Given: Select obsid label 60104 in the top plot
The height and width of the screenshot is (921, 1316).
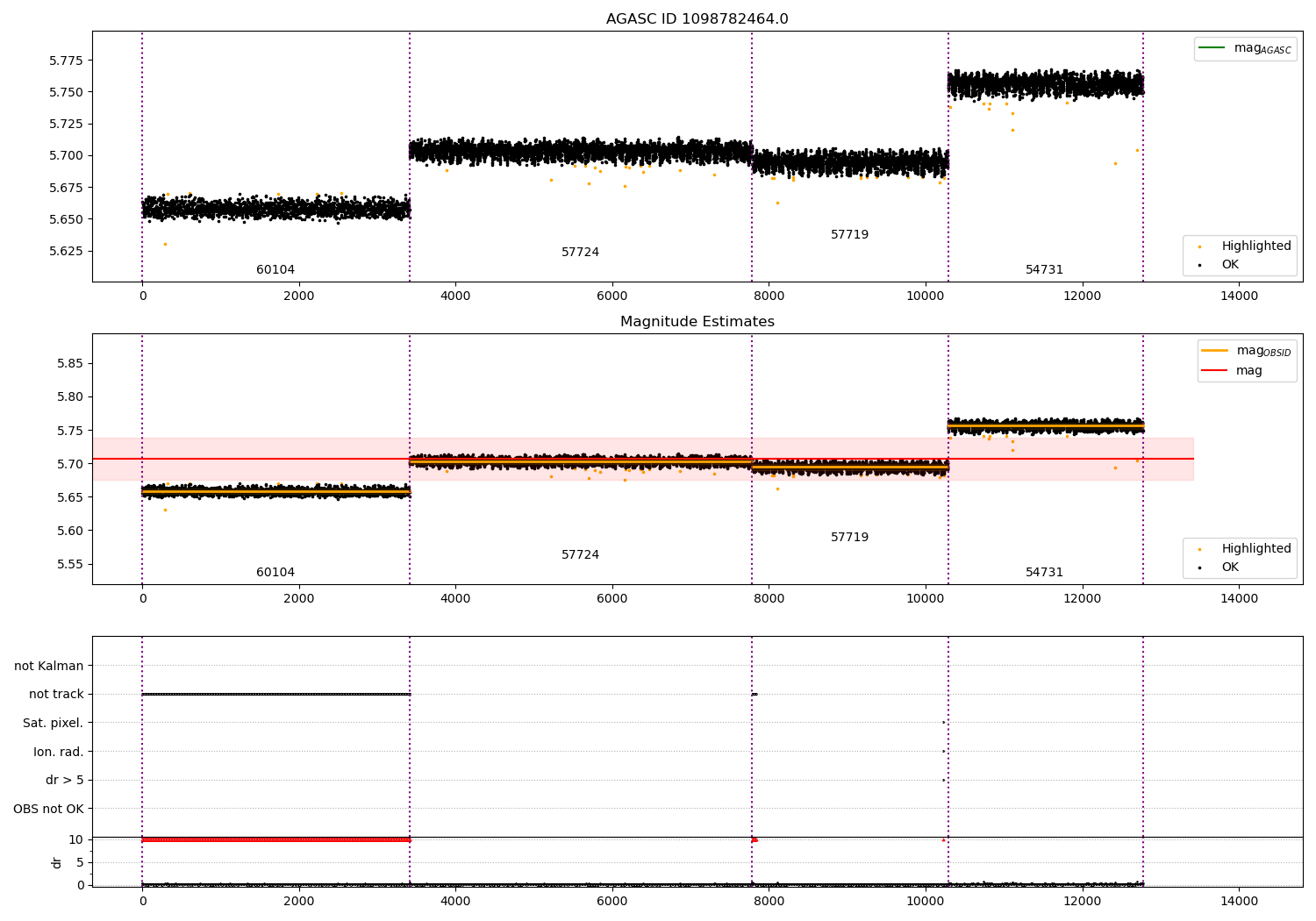Looking at the screenshot, I should [x=275, y=269].
